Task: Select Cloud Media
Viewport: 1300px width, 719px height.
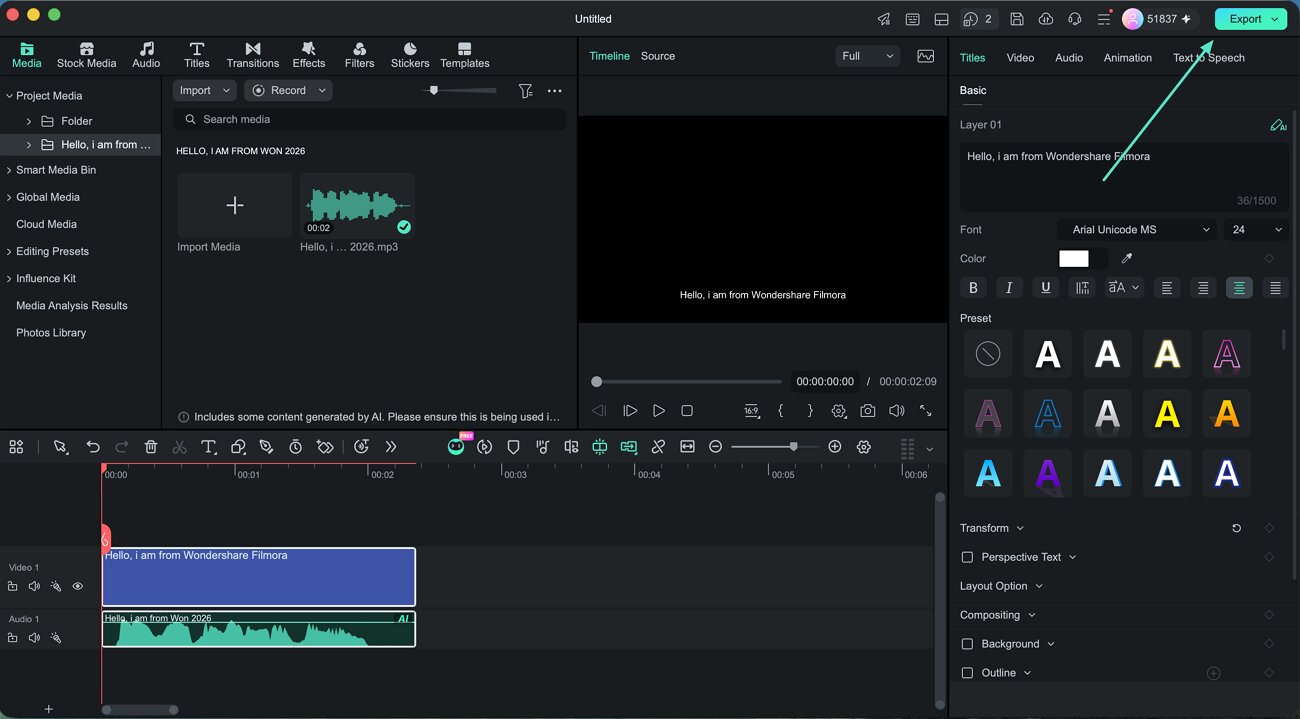Action: coord(46,224)
